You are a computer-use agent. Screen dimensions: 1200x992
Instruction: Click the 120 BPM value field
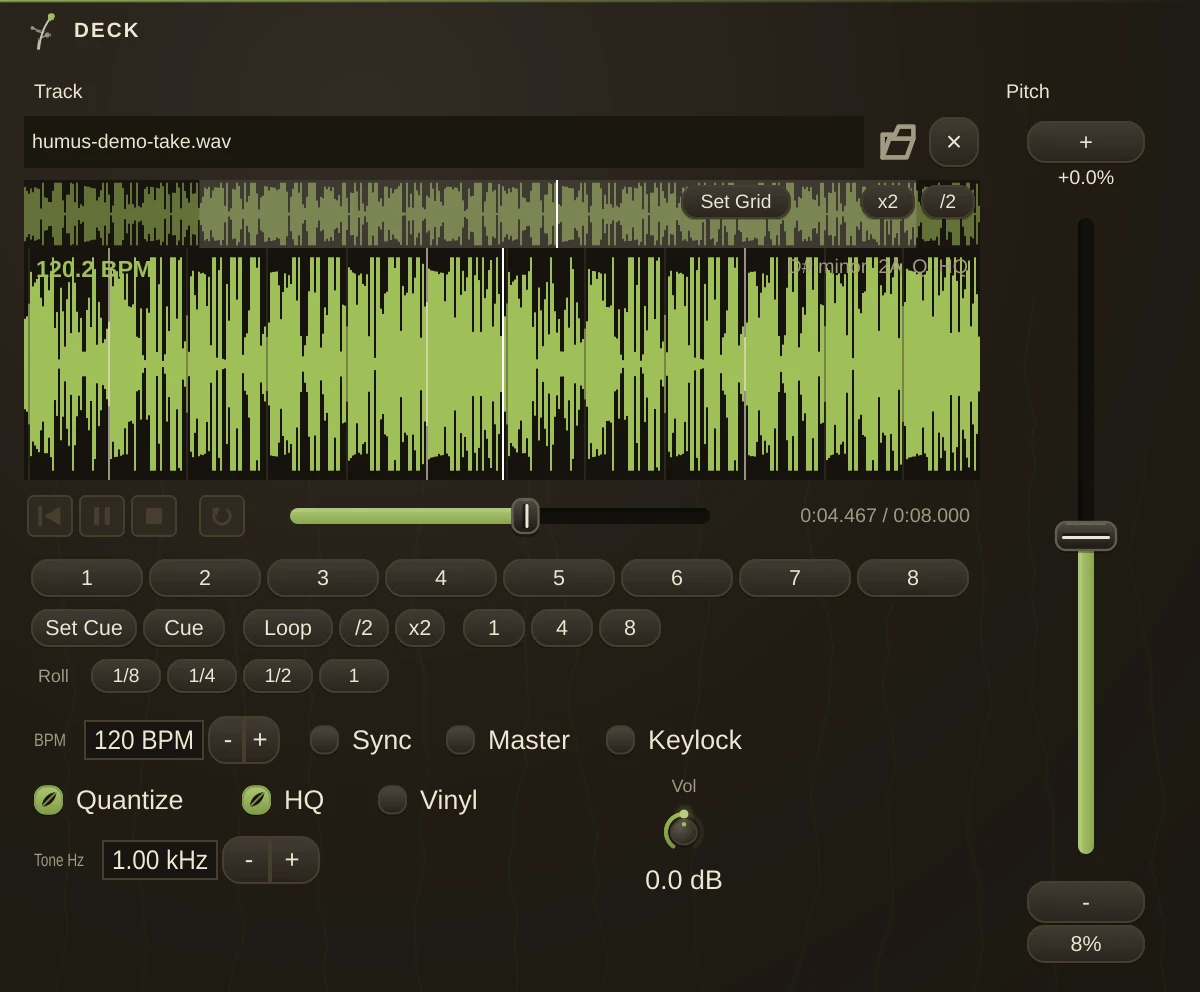144,740
